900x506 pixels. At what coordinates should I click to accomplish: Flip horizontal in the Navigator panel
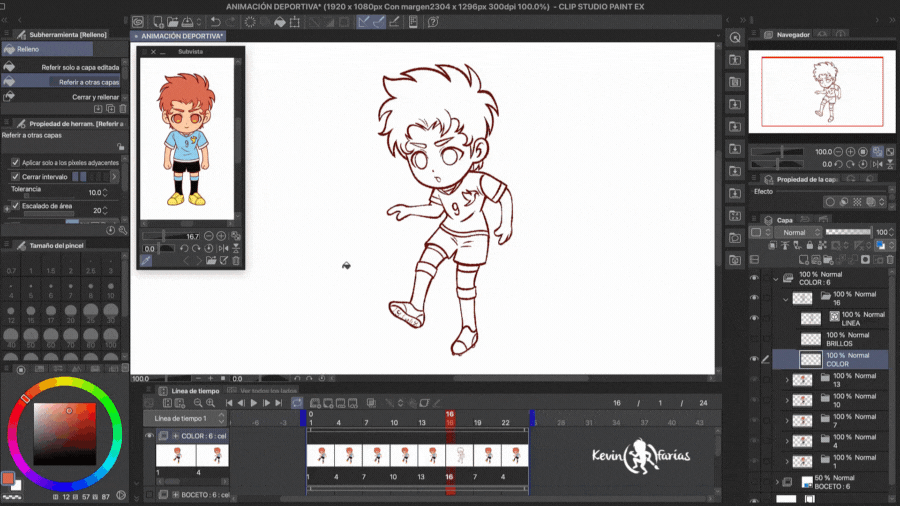pyautogui.click(x=878, y=164)
